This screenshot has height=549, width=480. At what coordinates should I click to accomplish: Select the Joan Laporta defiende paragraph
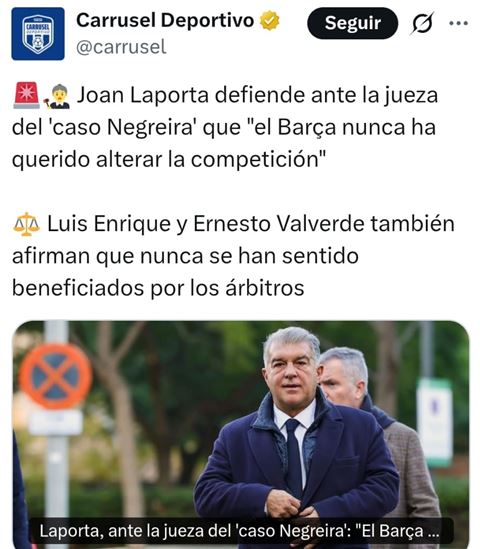pos(225,127)
